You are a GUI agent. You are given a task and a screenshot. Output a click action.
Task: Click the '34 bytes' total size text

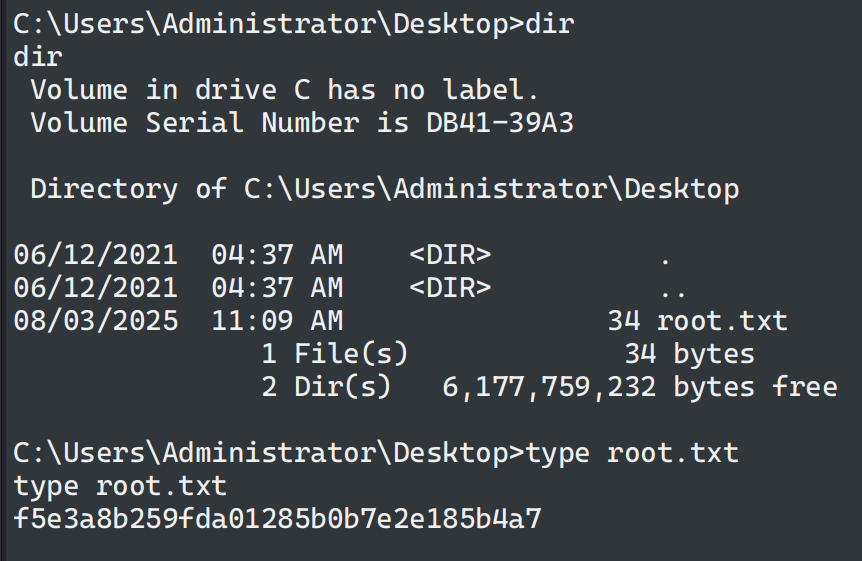[689, 354]
